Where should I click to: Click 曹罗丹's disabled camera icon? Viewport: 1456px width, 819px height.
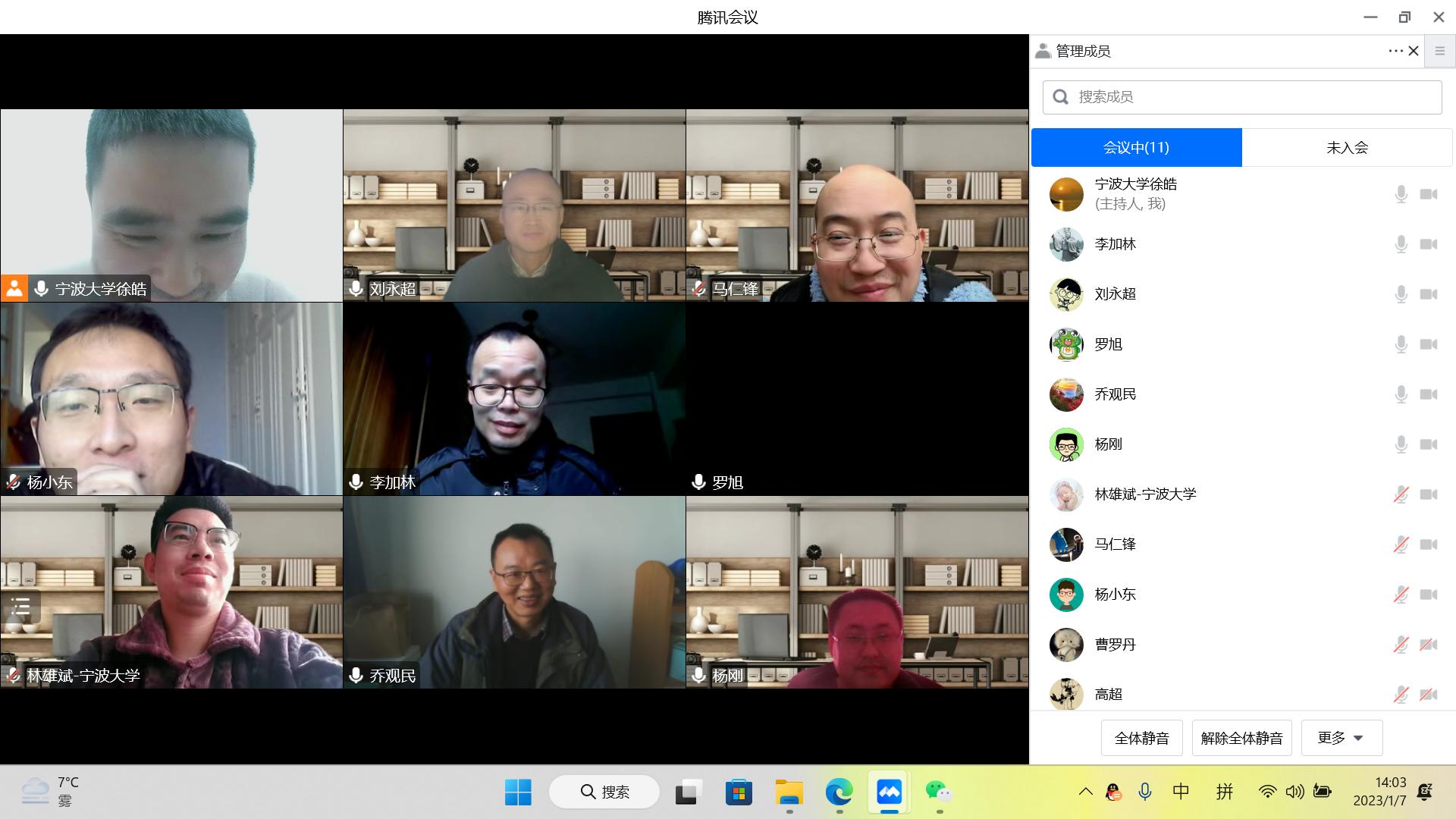pos(1429,645)
